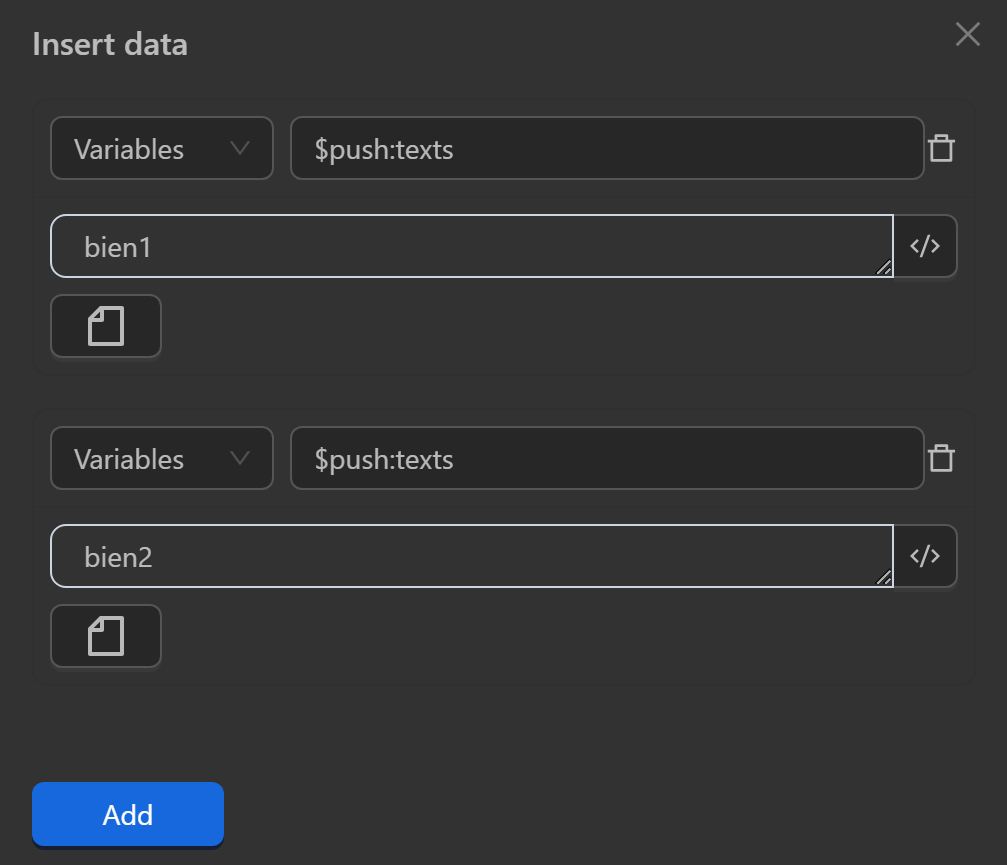Click the Insert data dialog title

tap(110, 44)
